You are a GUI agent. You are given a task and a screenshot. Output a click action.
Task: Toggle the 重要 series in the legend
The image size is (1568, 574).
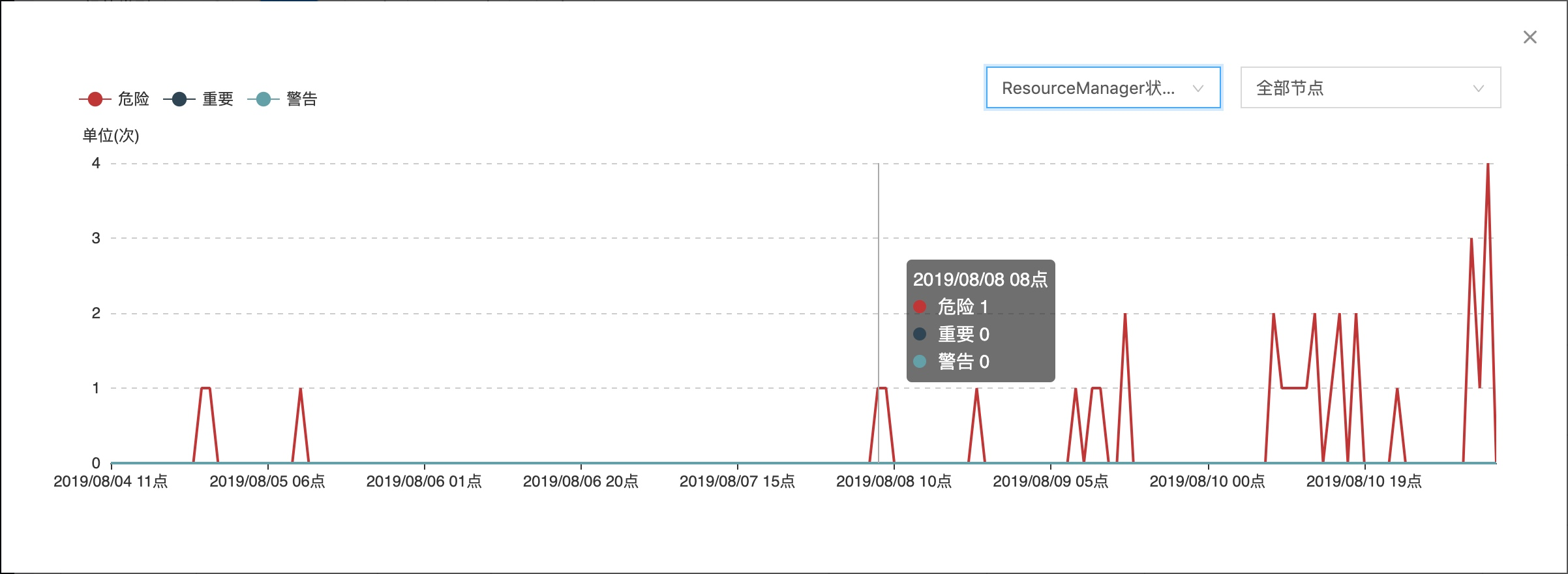pos(198,99)
